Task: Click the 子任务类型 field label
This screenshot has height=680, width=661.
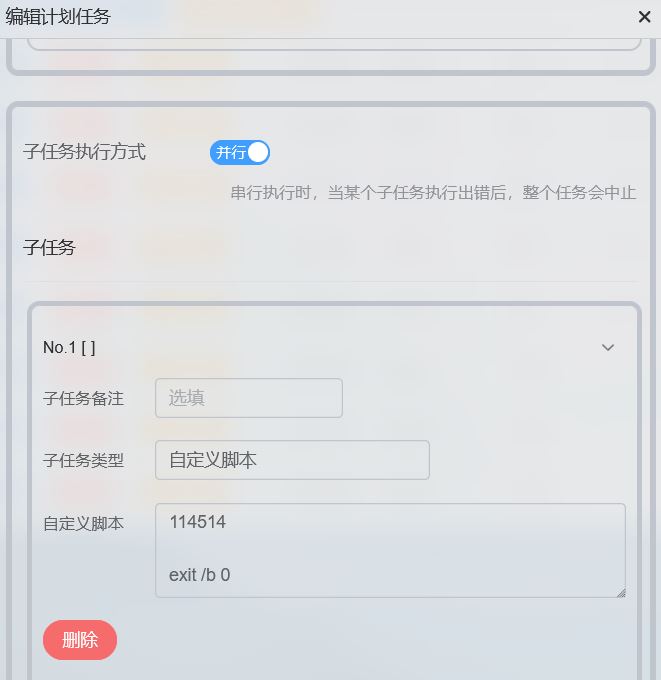Action: pyautogui.click(x=83, y=460)
